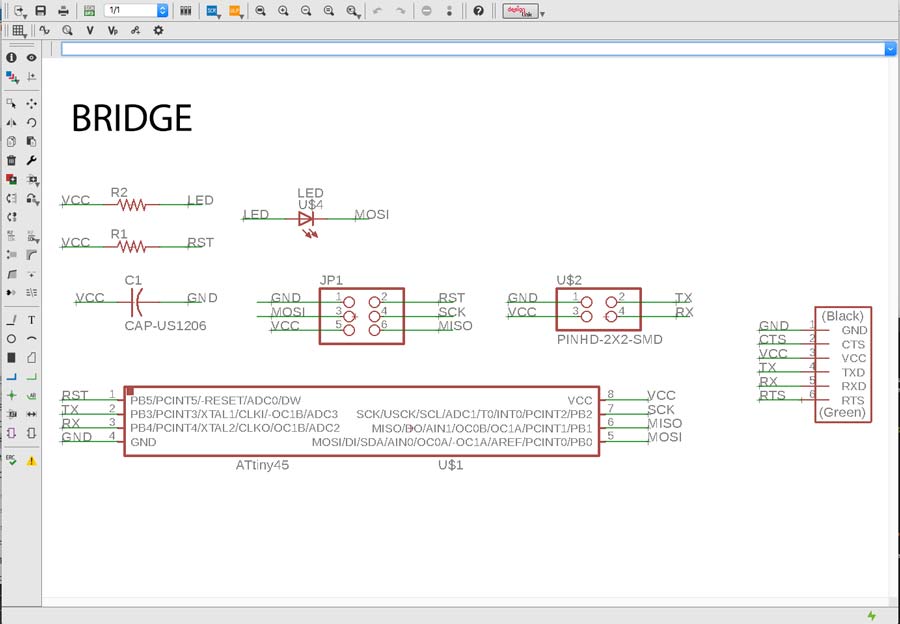The width and height of the screenshot is (900, 624).
Task: Toggle the Show eye tool
Action: tap(32, 58)
